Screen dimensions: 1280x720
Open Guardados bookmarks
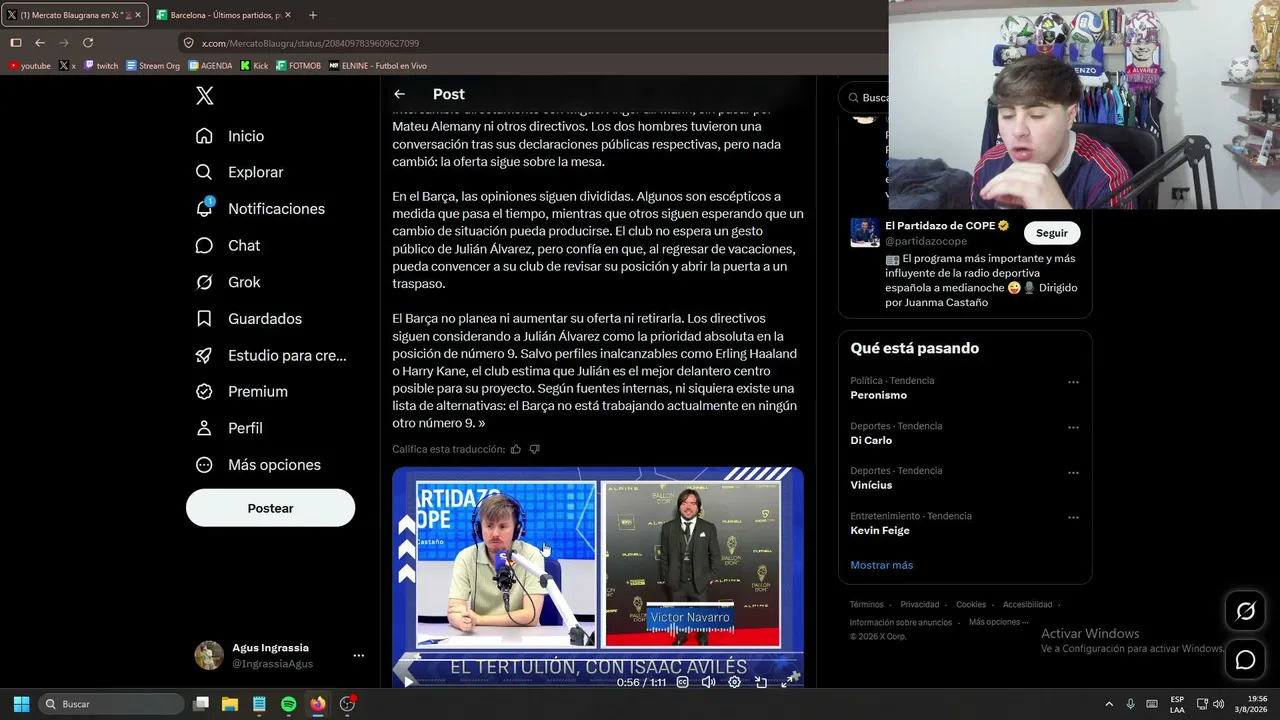coord(249,318)
